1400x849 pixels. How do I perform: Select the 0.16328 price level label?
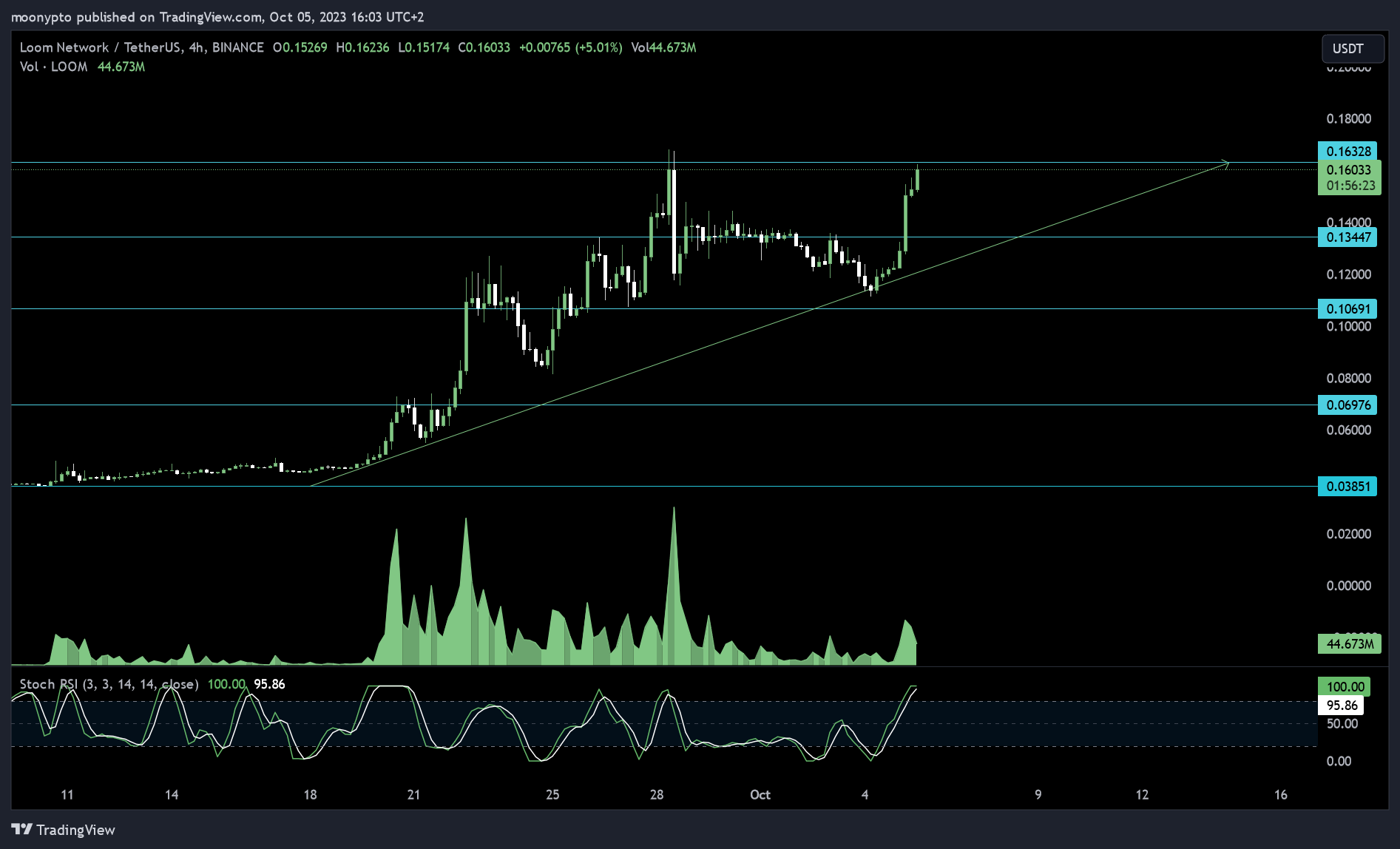point(1347,151)
